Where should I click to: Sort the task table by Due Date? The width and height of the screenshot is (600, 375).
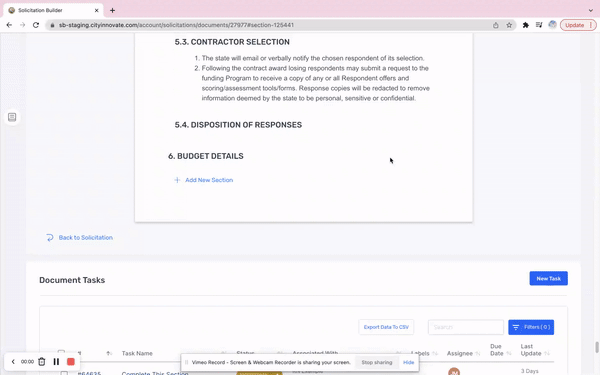[x=509, y=353]
